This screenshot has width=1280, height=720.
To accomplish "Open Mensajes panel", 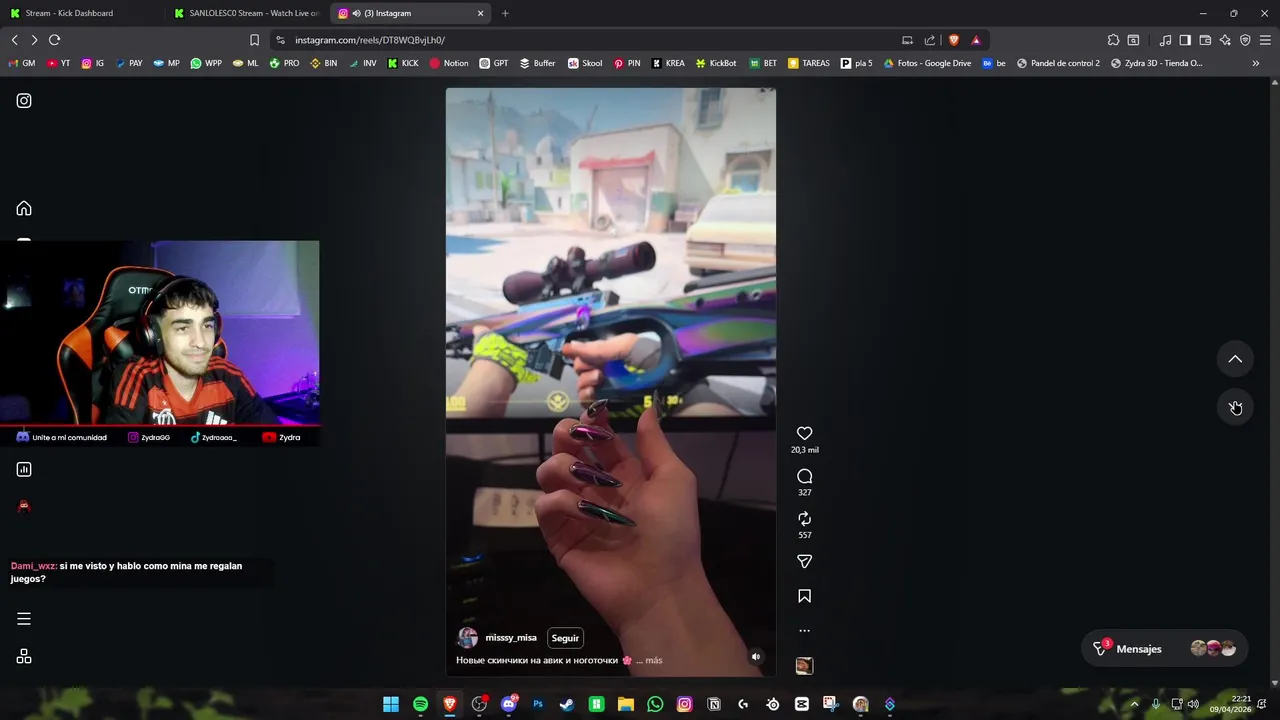I will [1166, 649].
